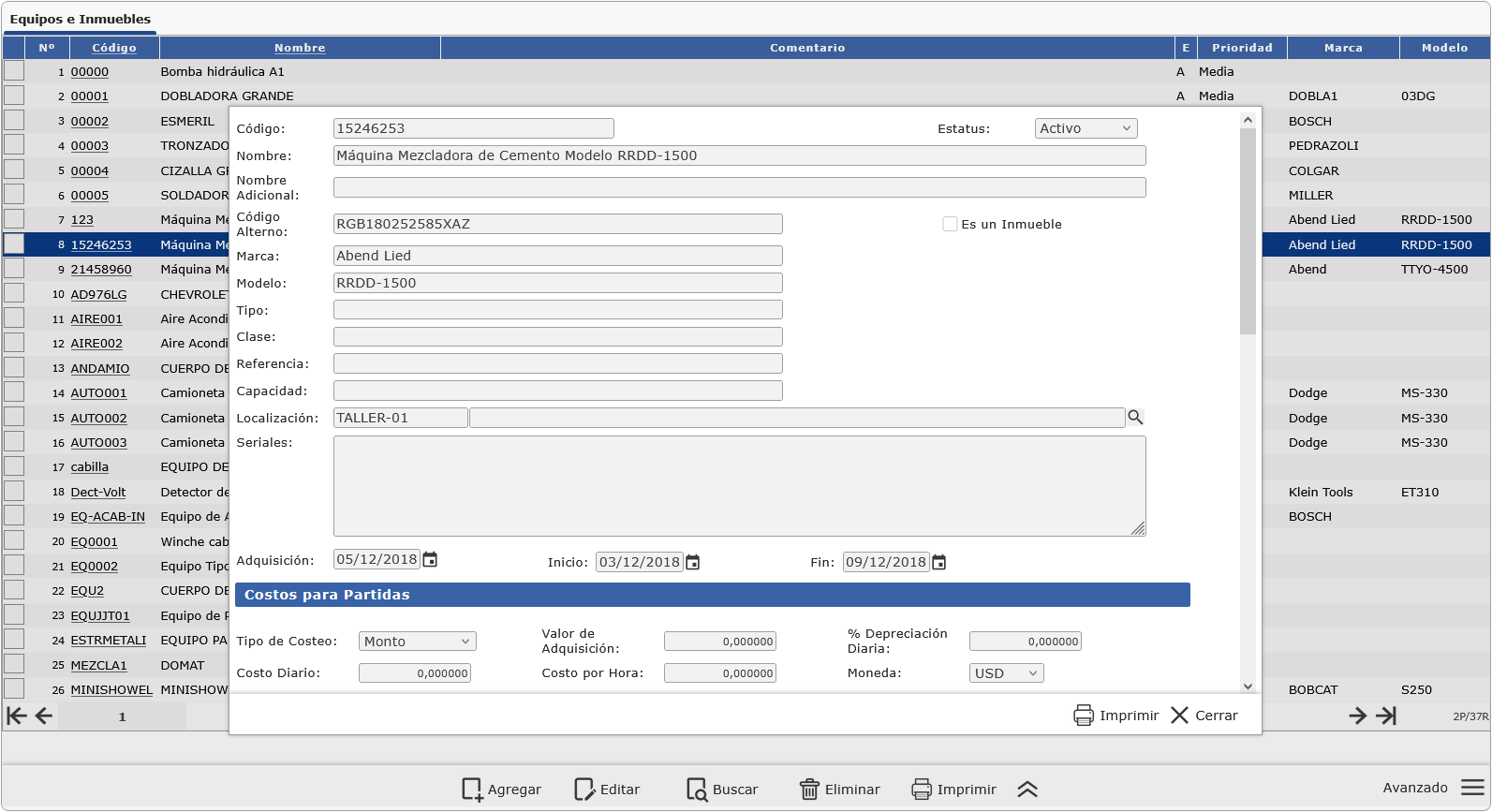Click the Eliminar trash button
This screenshot has width=1492, height=812.
tap(839, 790)
